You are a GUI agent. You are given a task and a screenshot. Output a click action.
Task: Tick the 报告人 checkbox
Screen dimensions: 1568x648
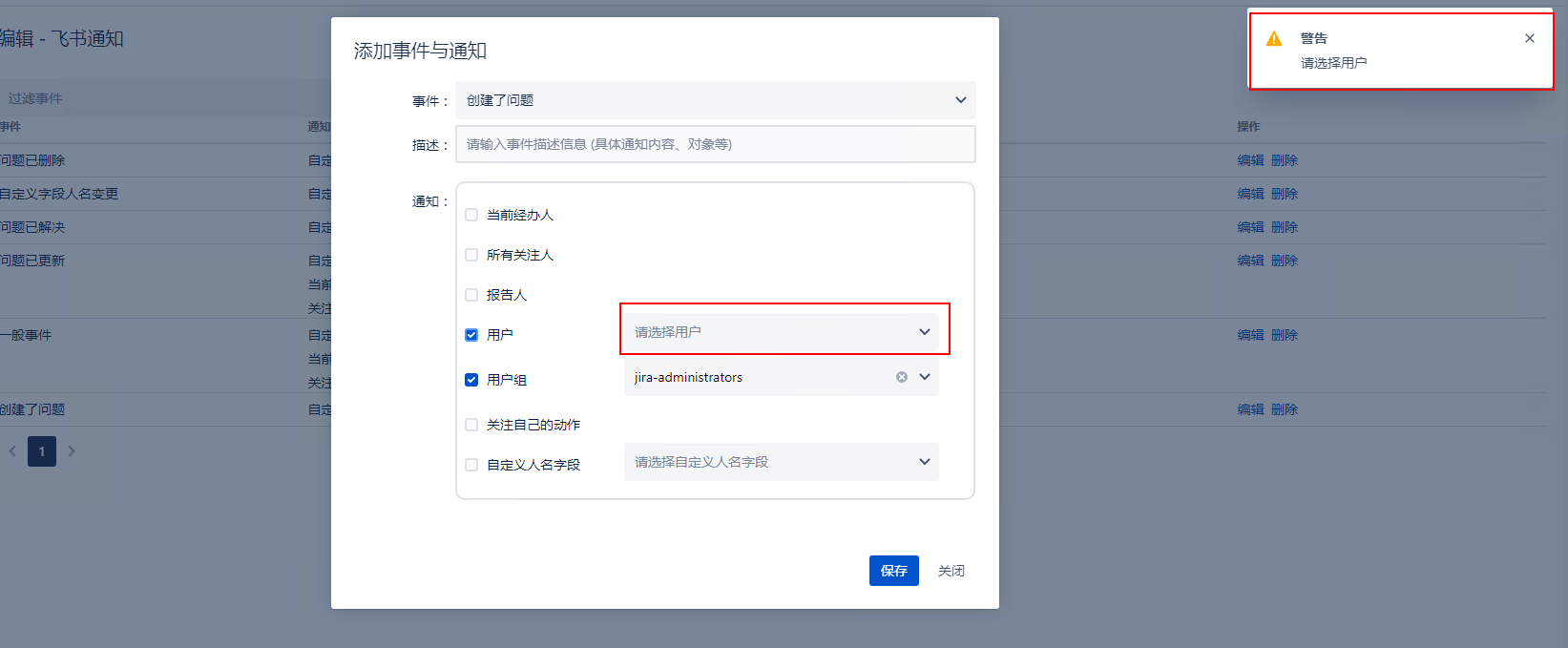(x=471, y=295)
